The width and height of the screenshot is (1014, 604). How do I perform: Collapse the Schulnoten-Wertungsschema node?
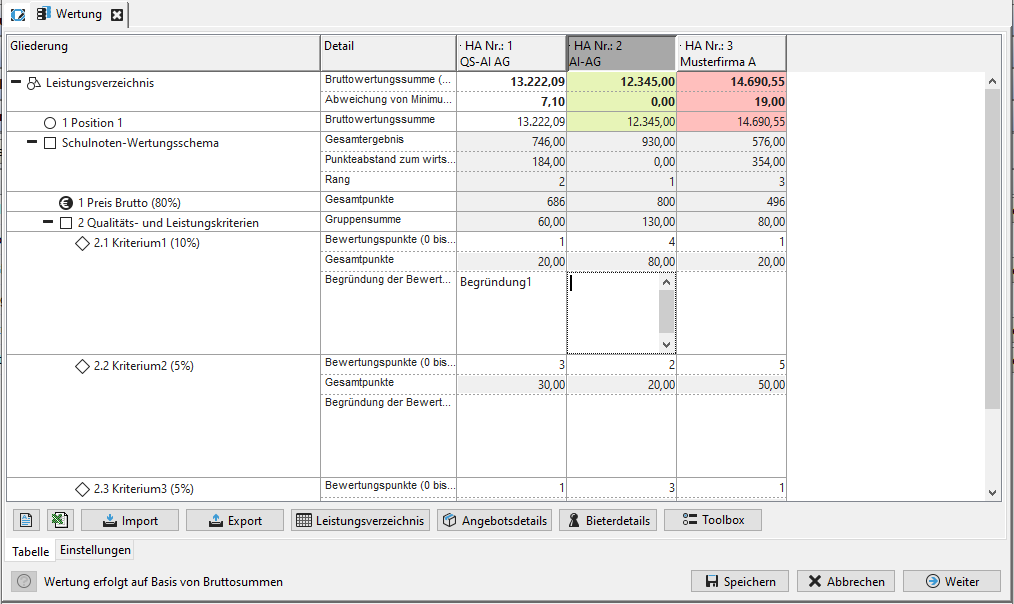click(32, 142)
